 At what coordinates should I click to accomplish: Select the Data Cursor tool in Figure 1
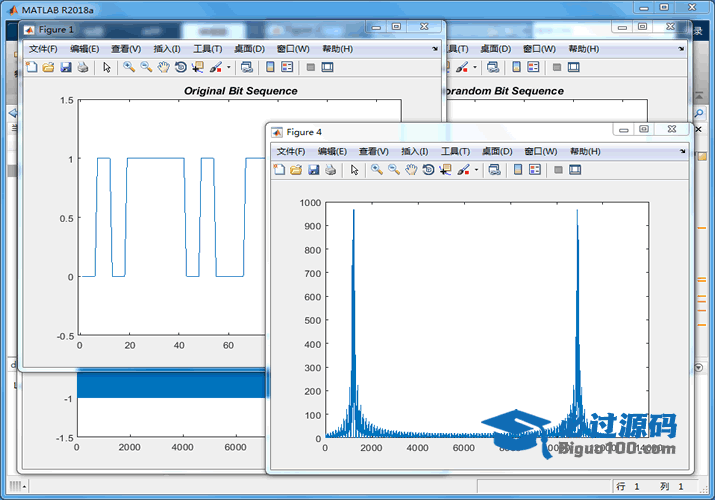197,68
